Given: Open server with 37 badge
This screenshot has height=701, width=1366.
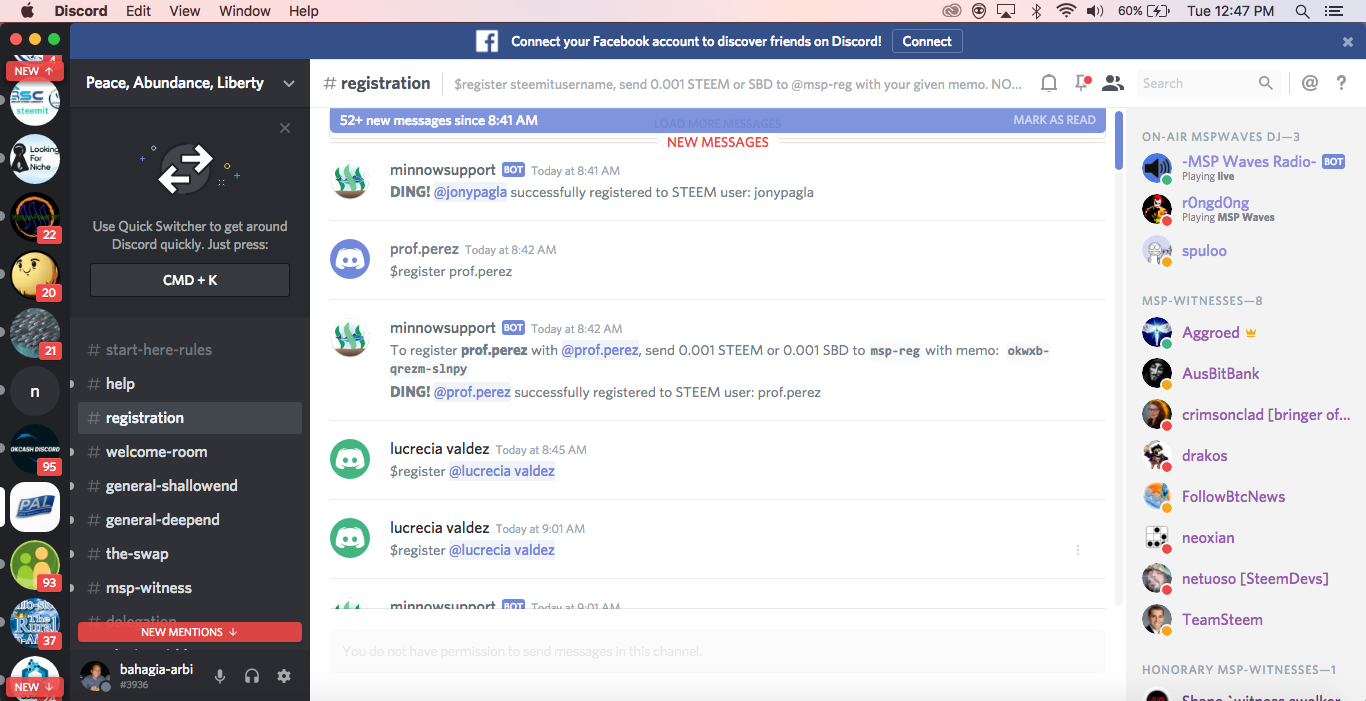Looking at the screenshot, I should coord(35,623).
